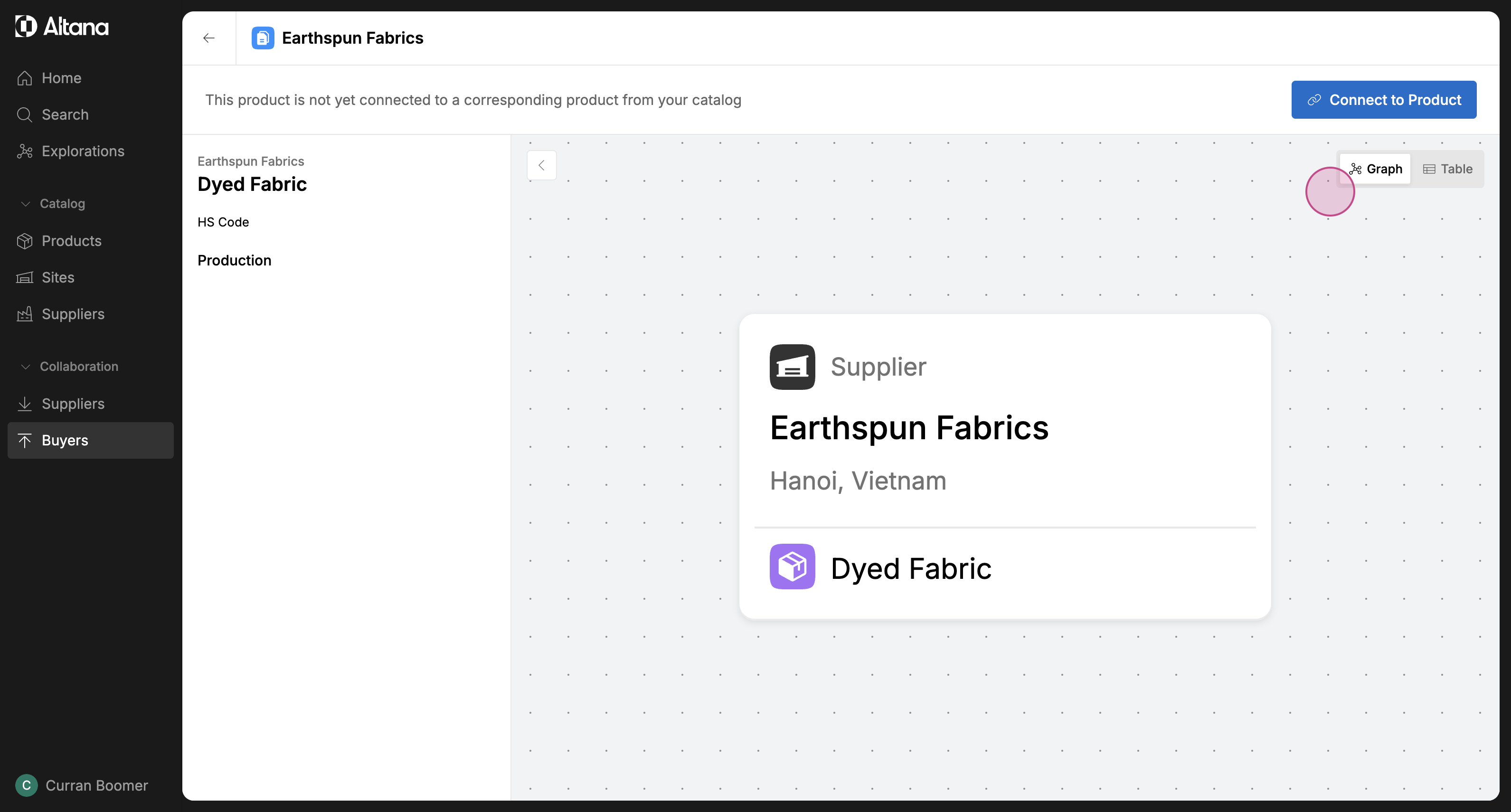Open Products under Catalog
Screen dimensions: 1511x812
(x=71, y=241)
